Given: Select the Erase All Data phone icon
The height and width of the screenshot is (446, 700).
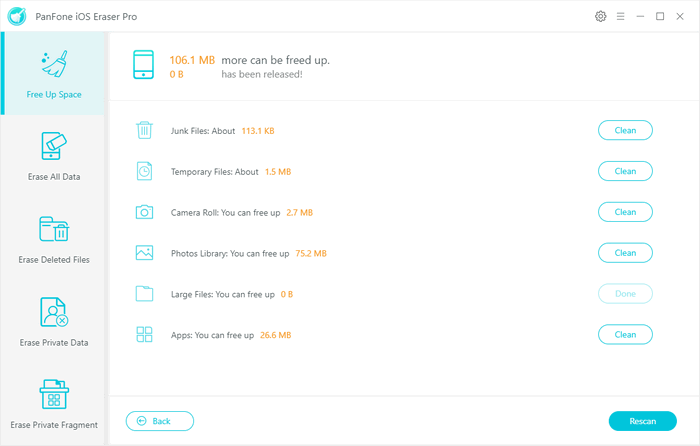Looking at the screenshot, I should 54,146.
